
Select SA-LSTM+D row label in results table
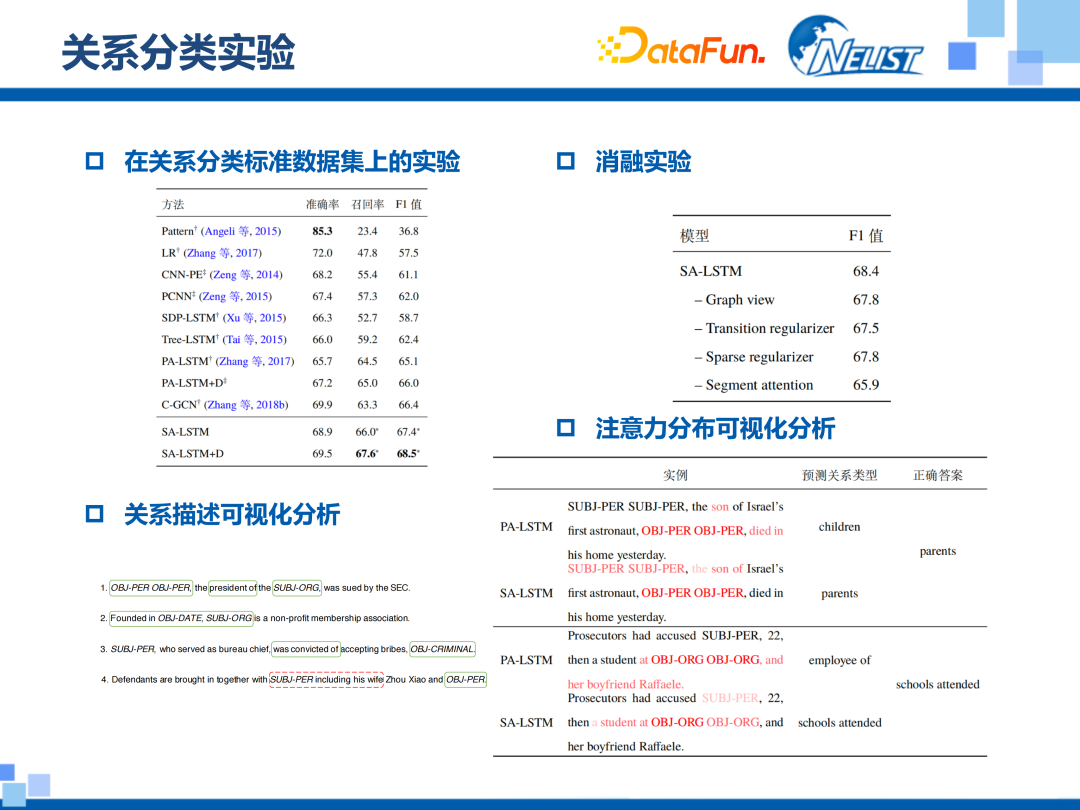point(193,453)
